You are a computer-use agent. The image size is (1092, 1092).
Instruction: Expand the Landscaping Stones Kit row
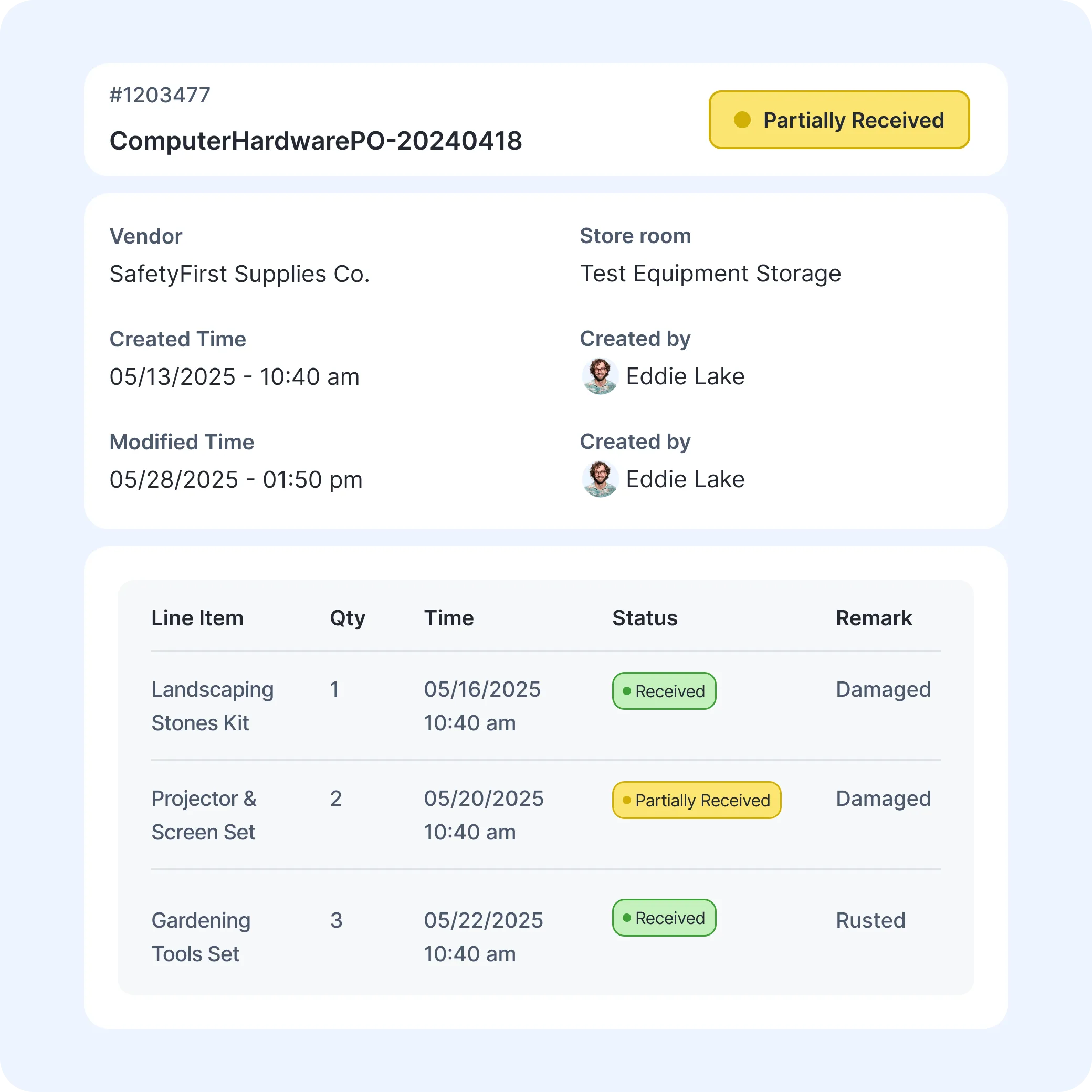(x=213, y=706)
